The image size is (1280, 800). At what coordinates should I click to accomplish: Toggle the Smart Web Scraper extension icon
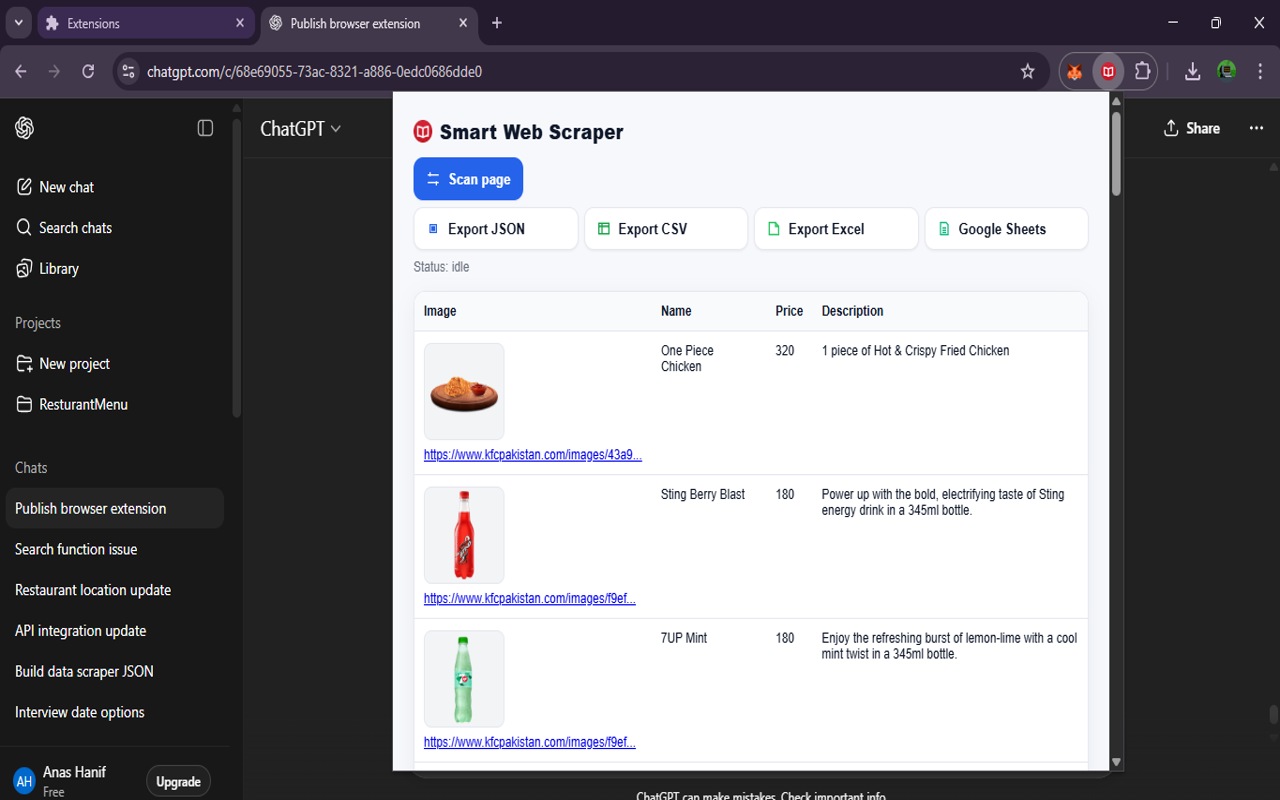(x=1108, y=71)
